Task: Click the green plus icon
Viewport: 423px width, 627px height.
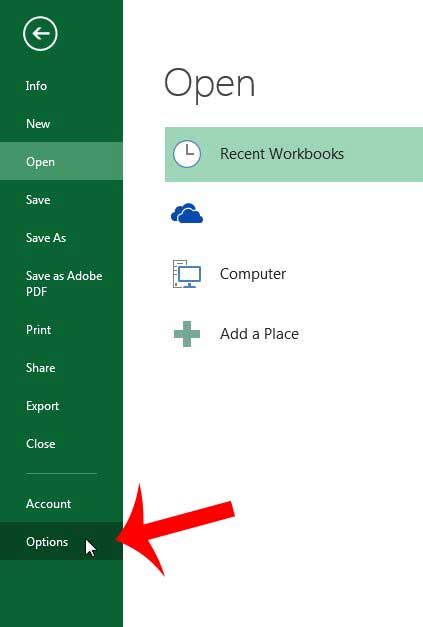Action: click(187, 333)
